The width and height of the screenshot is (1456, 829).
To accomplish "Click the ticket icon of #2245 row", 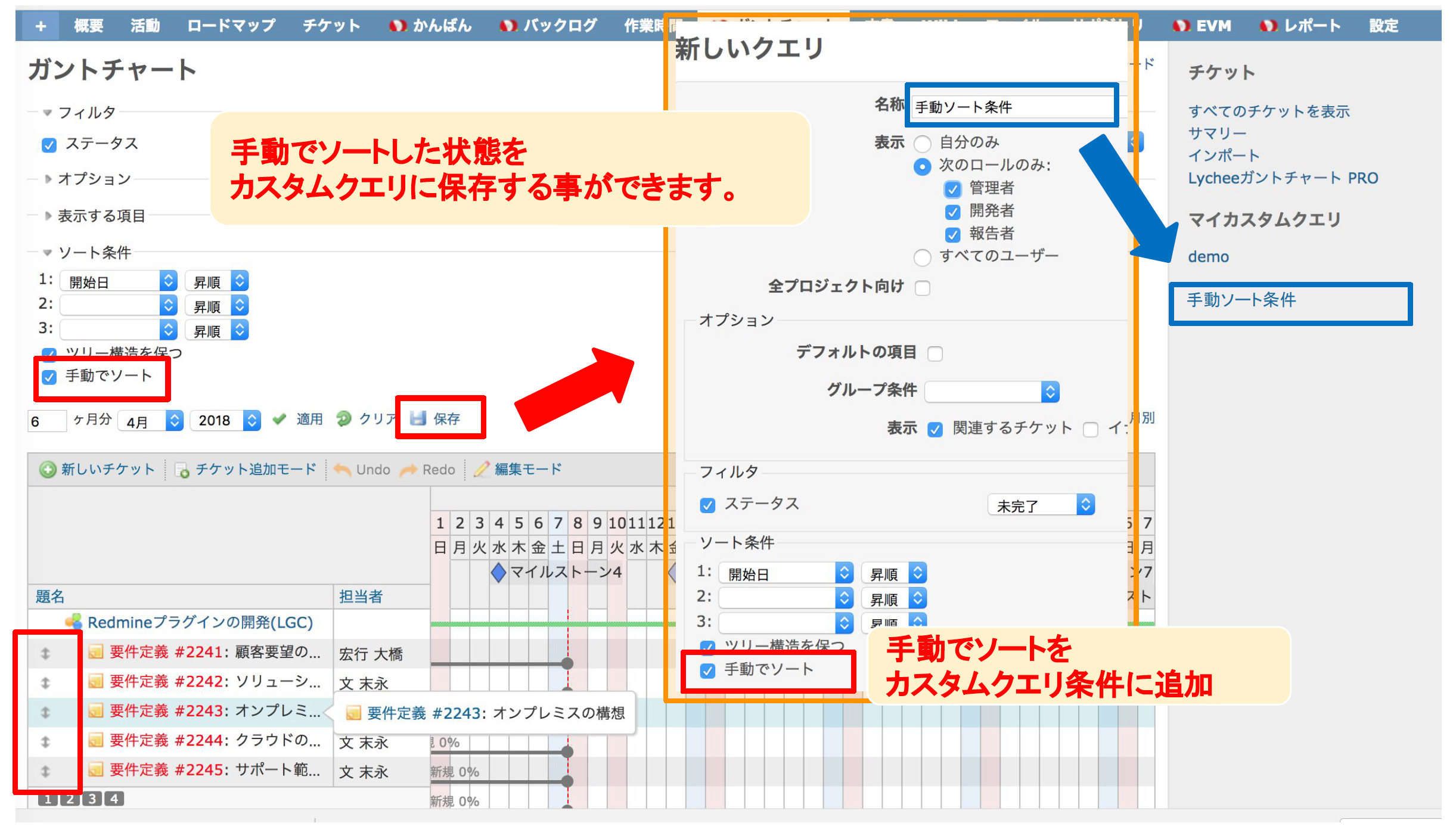I will (x=96, y=769).
